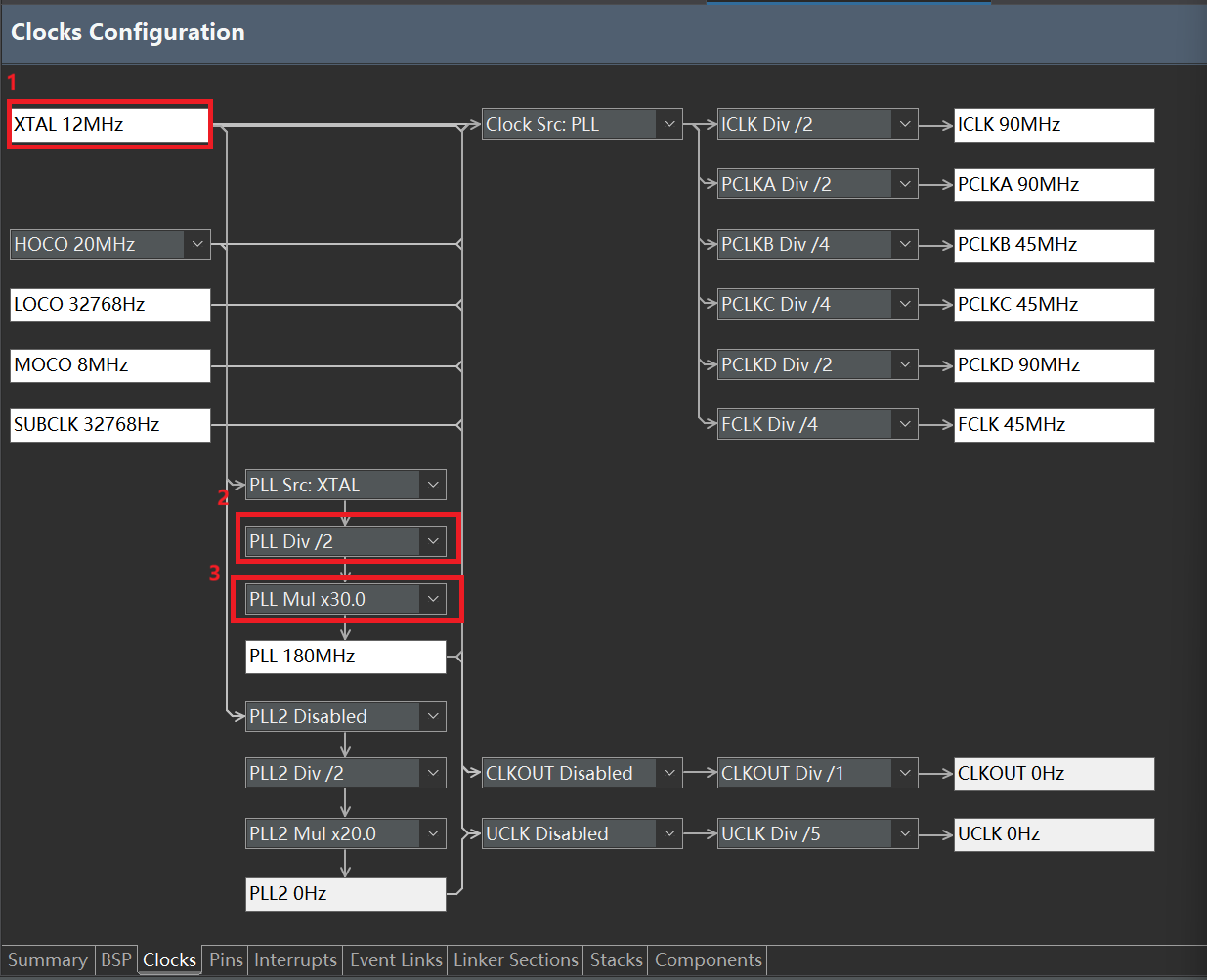Select the Summary tab
The width and height of the screenshot is (1207, 980).
tap(48, 959)
